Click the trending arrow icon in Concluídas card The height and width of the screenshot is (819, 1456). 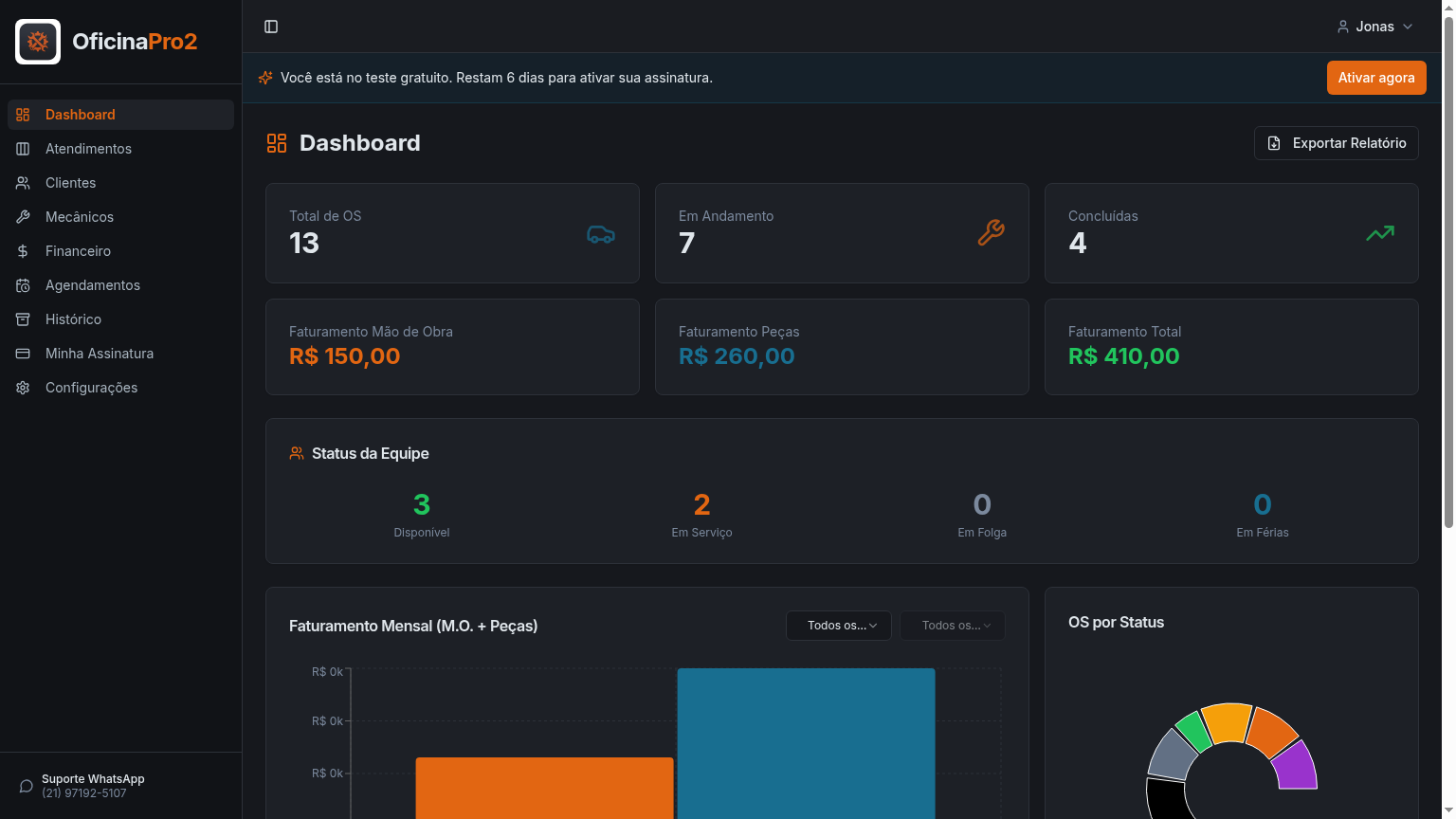tap(1380, 233)
